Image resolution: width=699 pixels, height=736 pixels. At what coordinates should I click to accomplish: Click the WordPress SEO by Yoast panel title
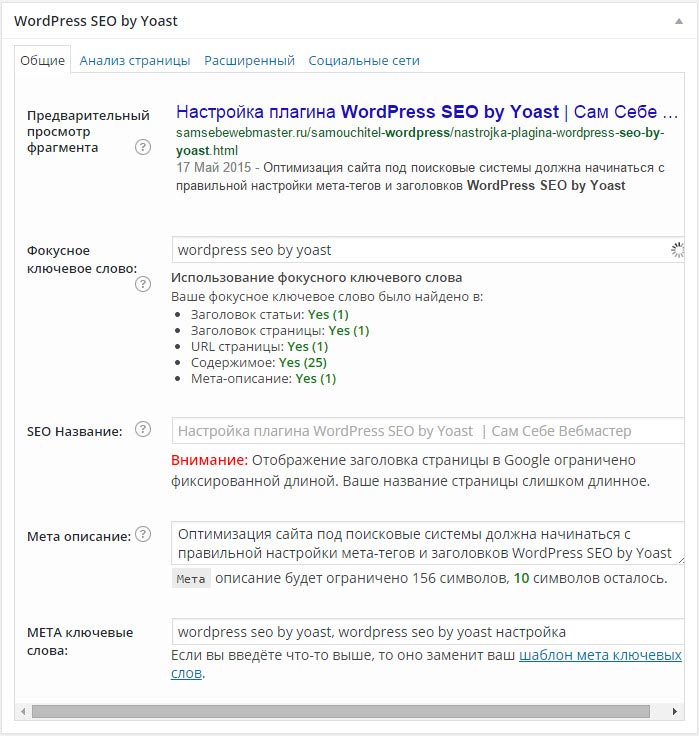(x=96, y=21)
